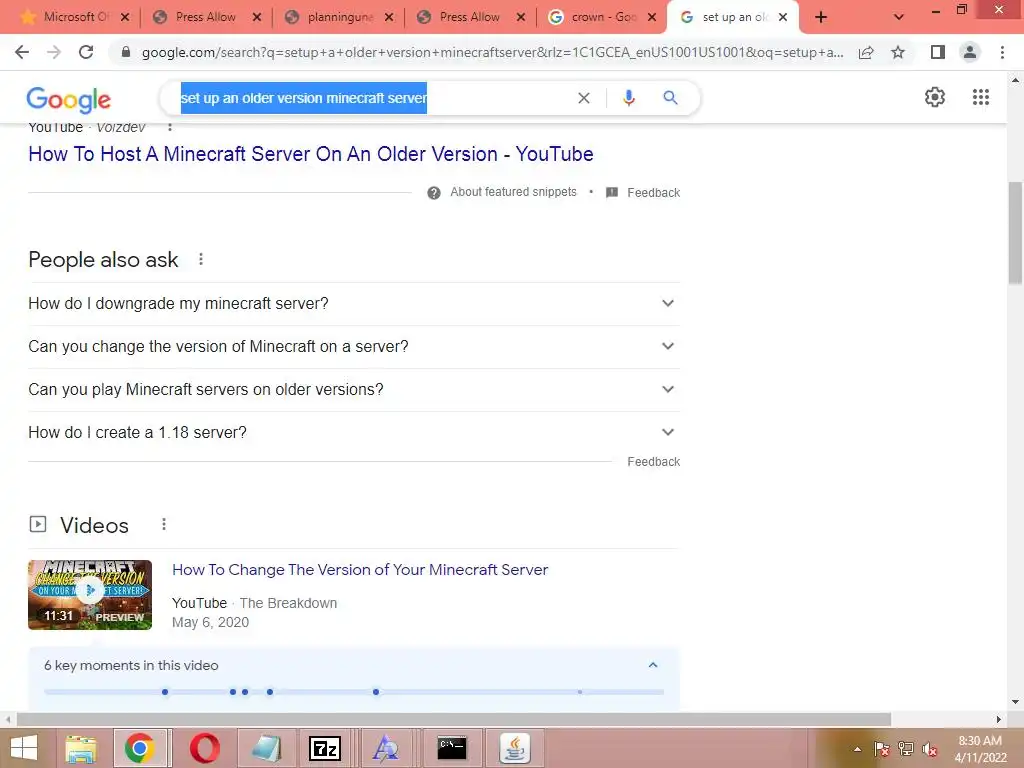Screen dimensions: 1024x768
Task: Click About featured snippets help icon
Action: click(x=434, y=193)
